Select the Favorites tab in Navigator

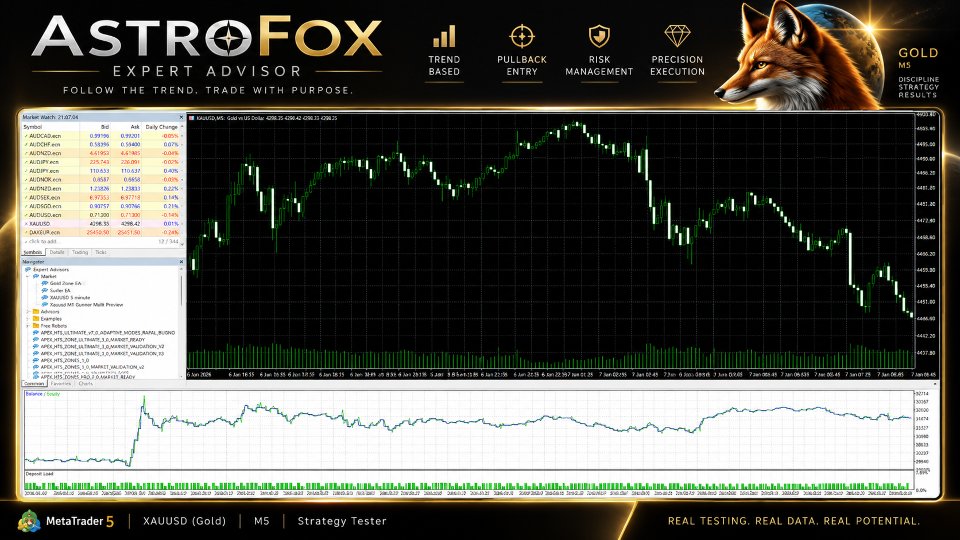tap(61, 384)
